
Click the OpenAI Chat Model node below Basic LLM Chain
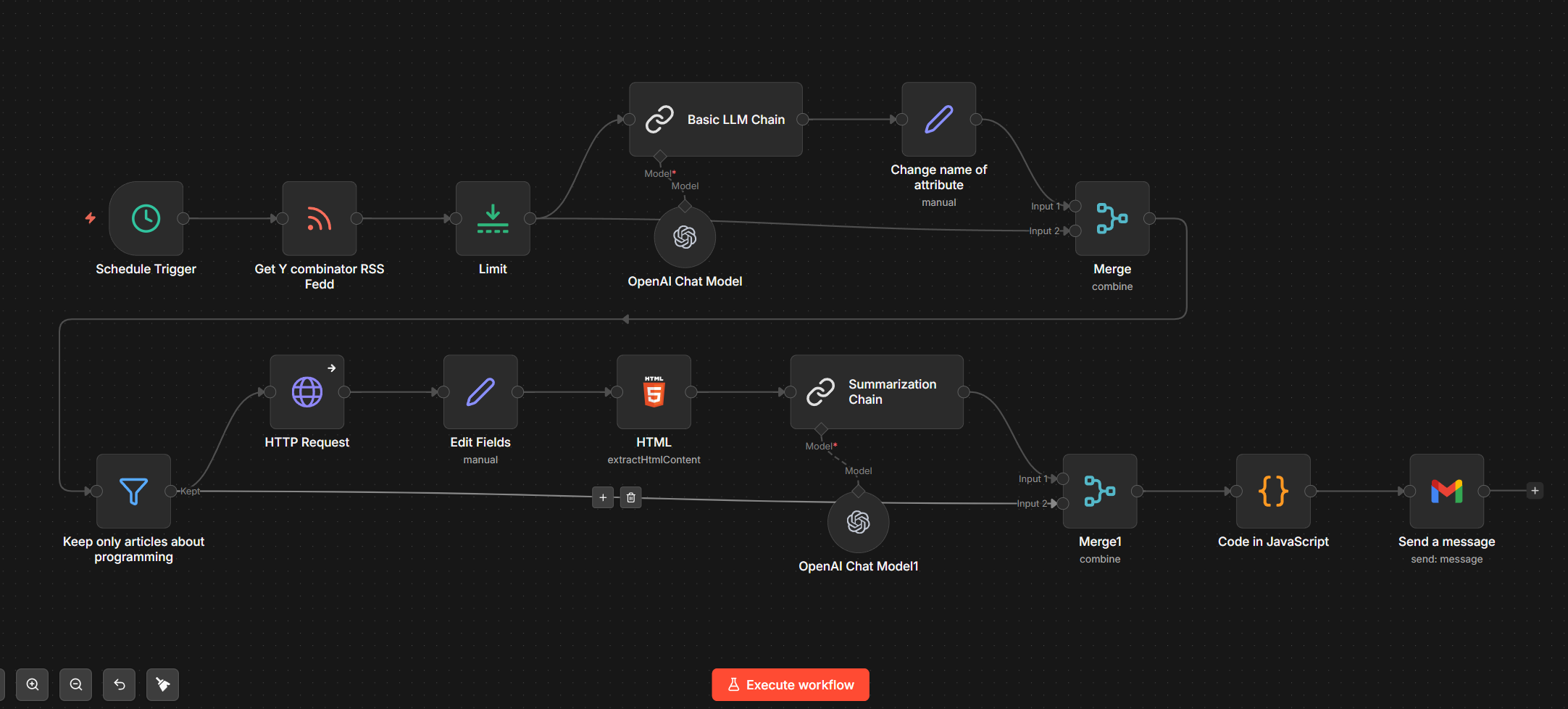(x=685, y=237)
